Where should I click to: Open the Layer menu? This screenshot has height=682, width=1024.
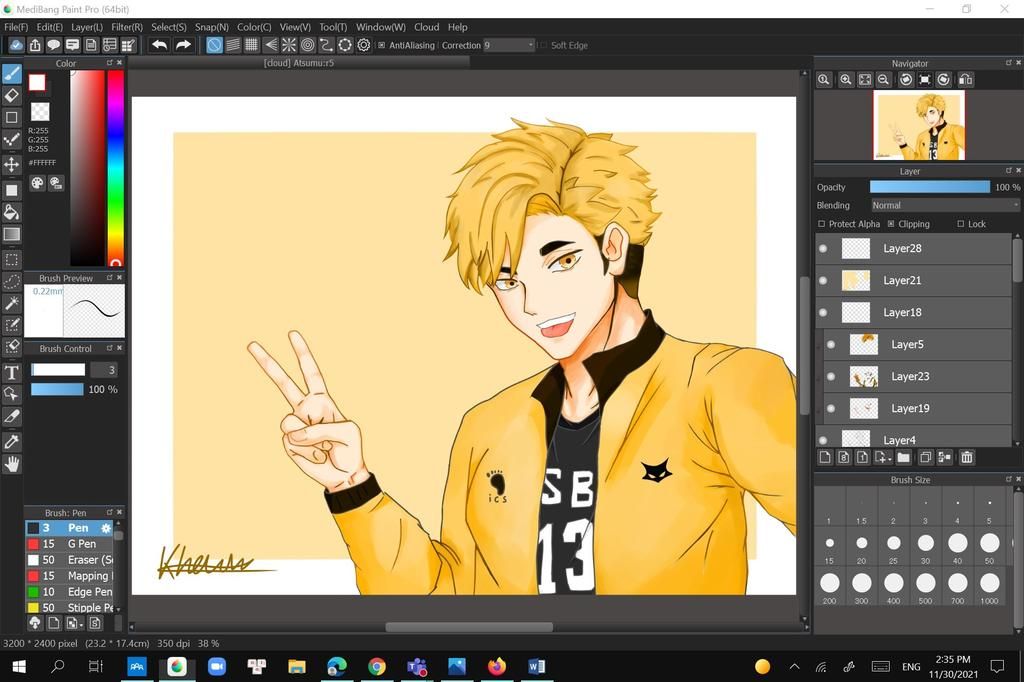pos(87,27)
